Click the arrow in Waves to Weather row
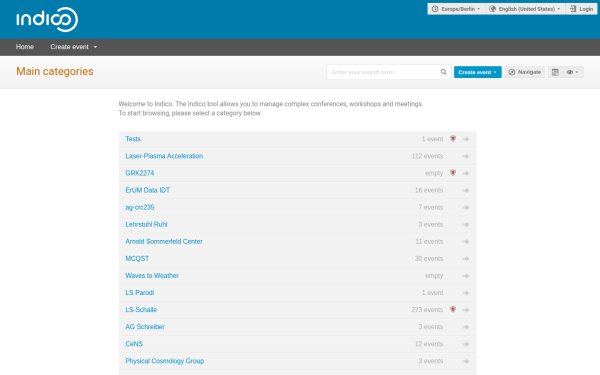600x375 pixels. click(466, 276)
